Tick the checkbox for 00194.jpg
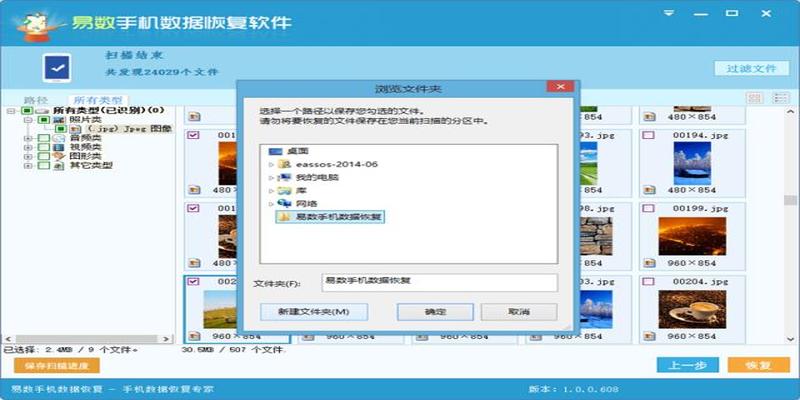Screen dimensions: 800x400 click(648, 136)
